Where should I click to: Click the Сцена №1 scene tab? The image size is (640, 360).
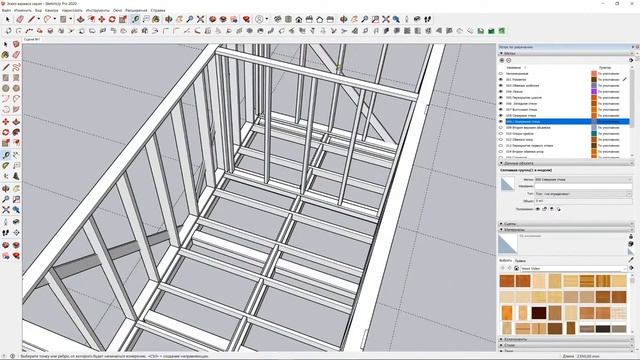coord(32,40)
